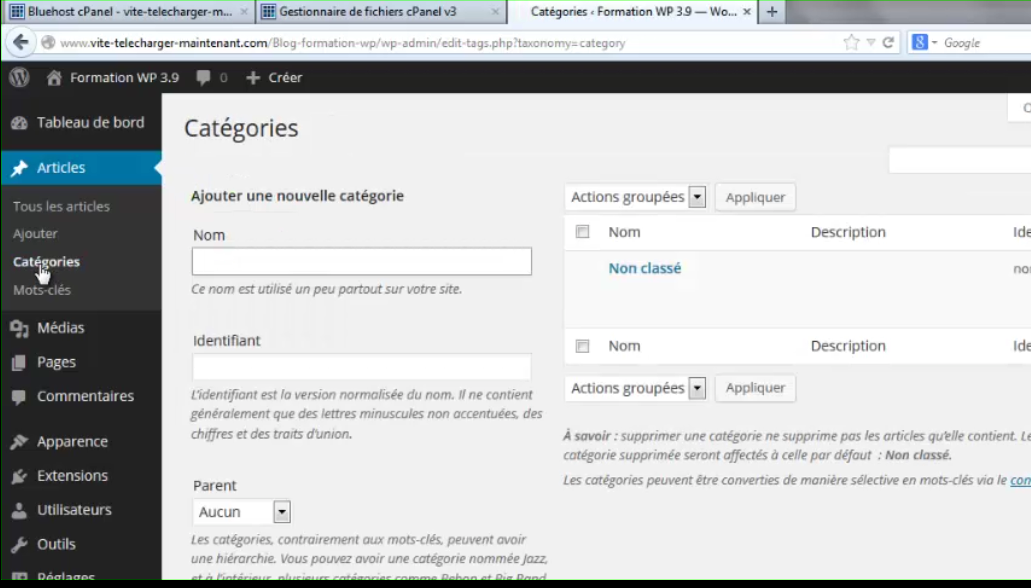This screenshot has height=588, width=1031.
Task: Tick the select-all checkbox in table footer
Action: [583, 346]
